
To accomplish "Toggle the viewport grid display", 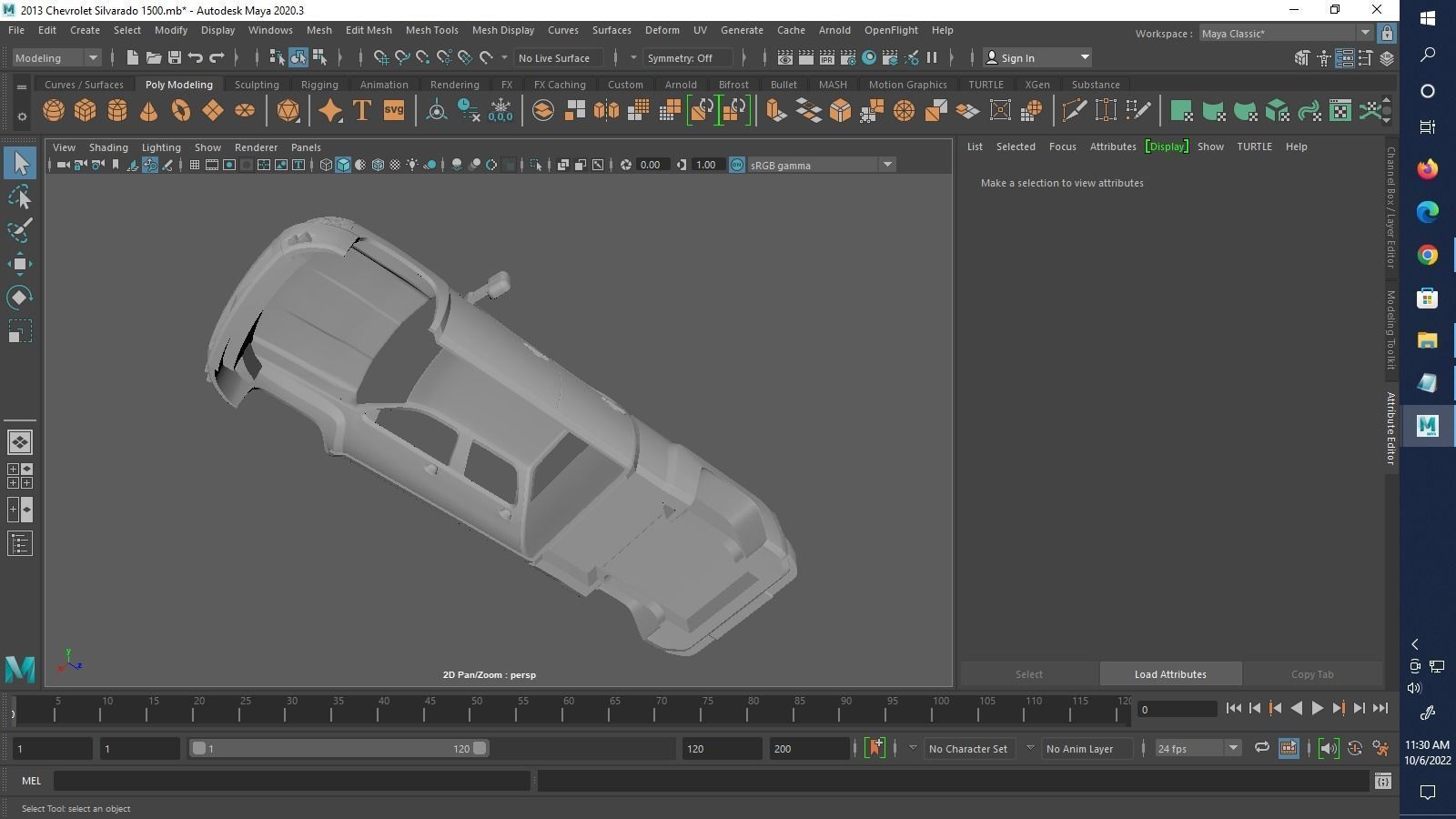I will click(x=194, y=165).
